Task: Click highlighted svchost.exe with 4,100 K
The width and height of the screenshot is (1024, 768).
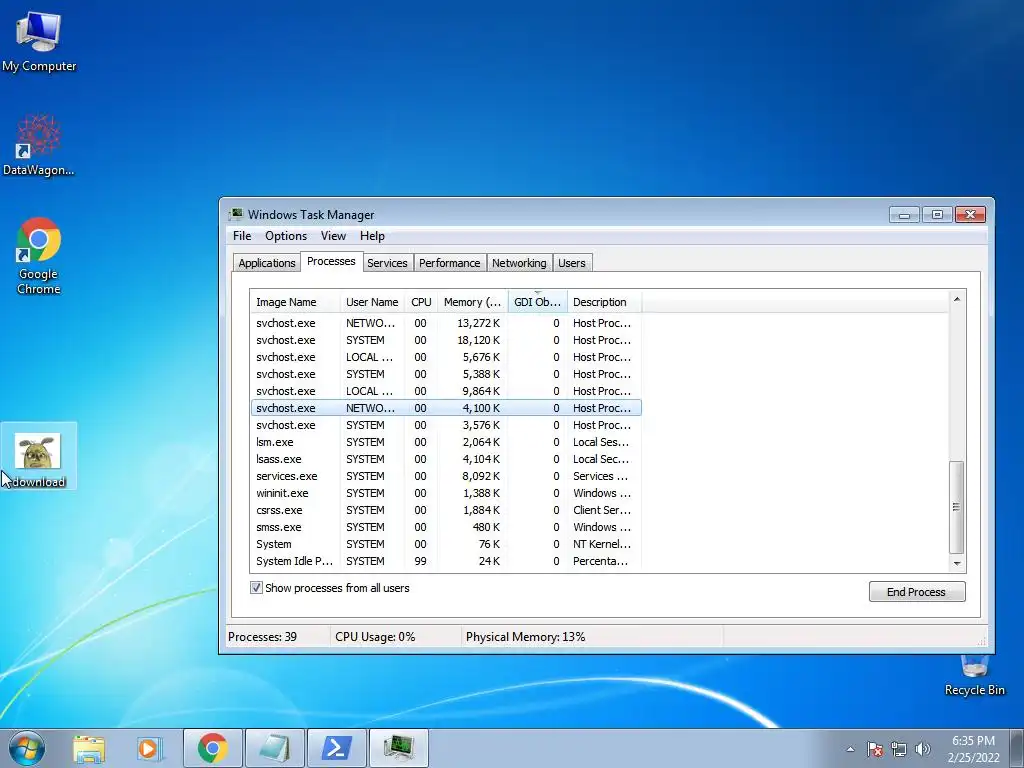Action: point(446,408)
